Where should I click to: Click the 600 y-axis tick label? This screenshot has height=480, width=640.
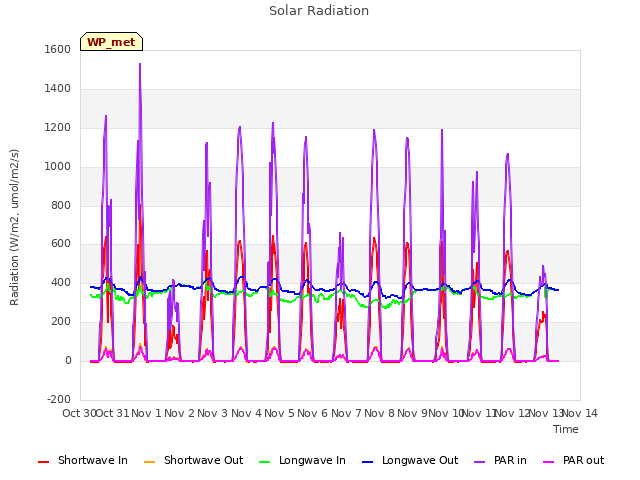point(61,244)
